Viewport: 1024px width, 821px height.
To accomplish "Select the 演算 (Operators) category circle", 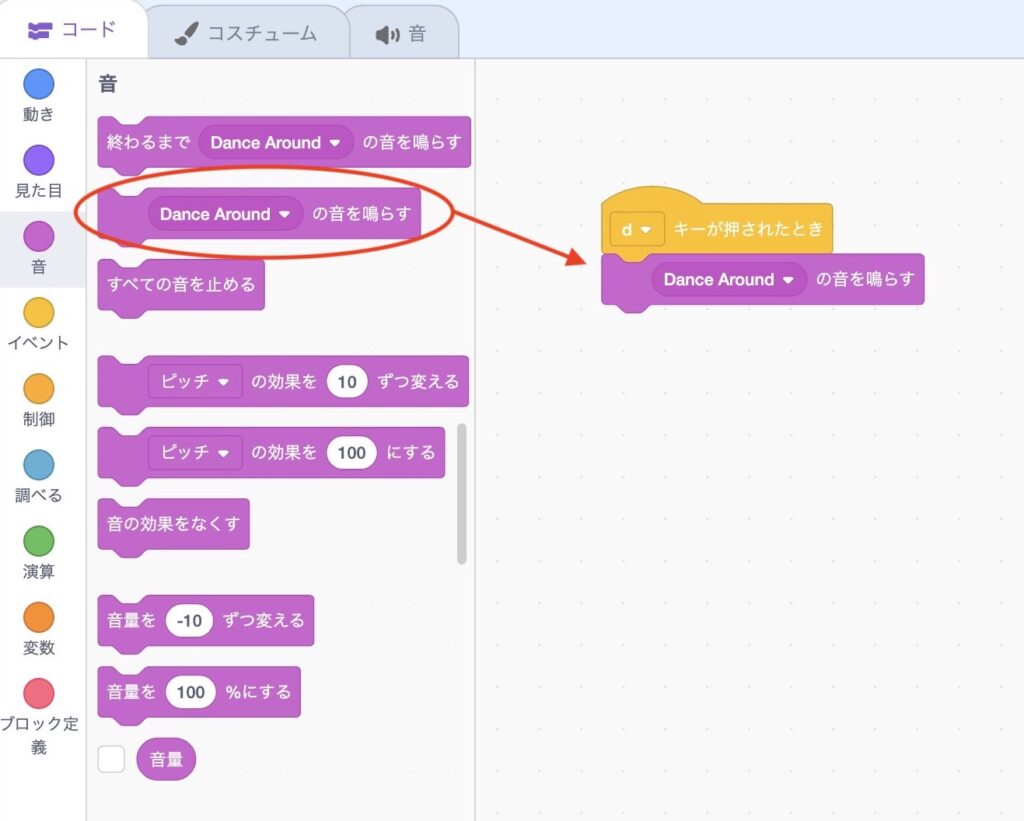I will tap(39, 541).
